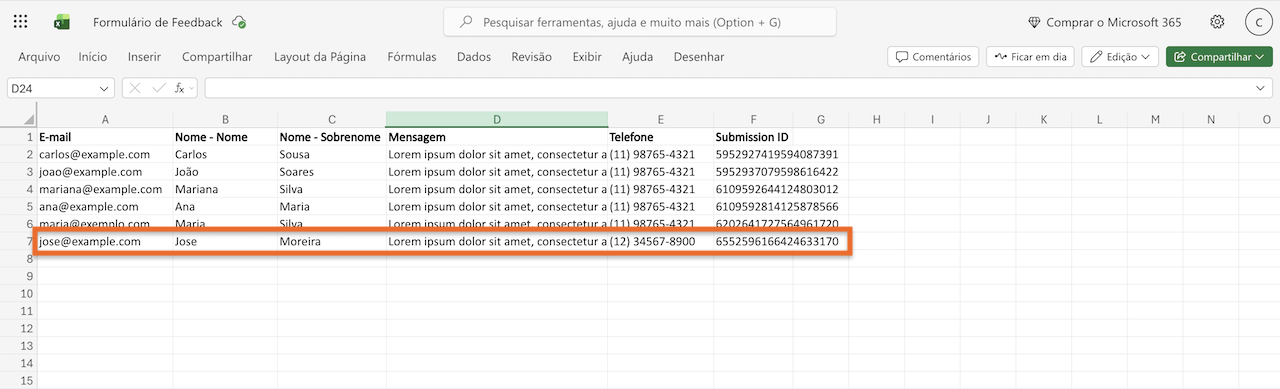
Task: Switch to the Exibir tab
Action: pyautogui.click(x=587, y=57)
